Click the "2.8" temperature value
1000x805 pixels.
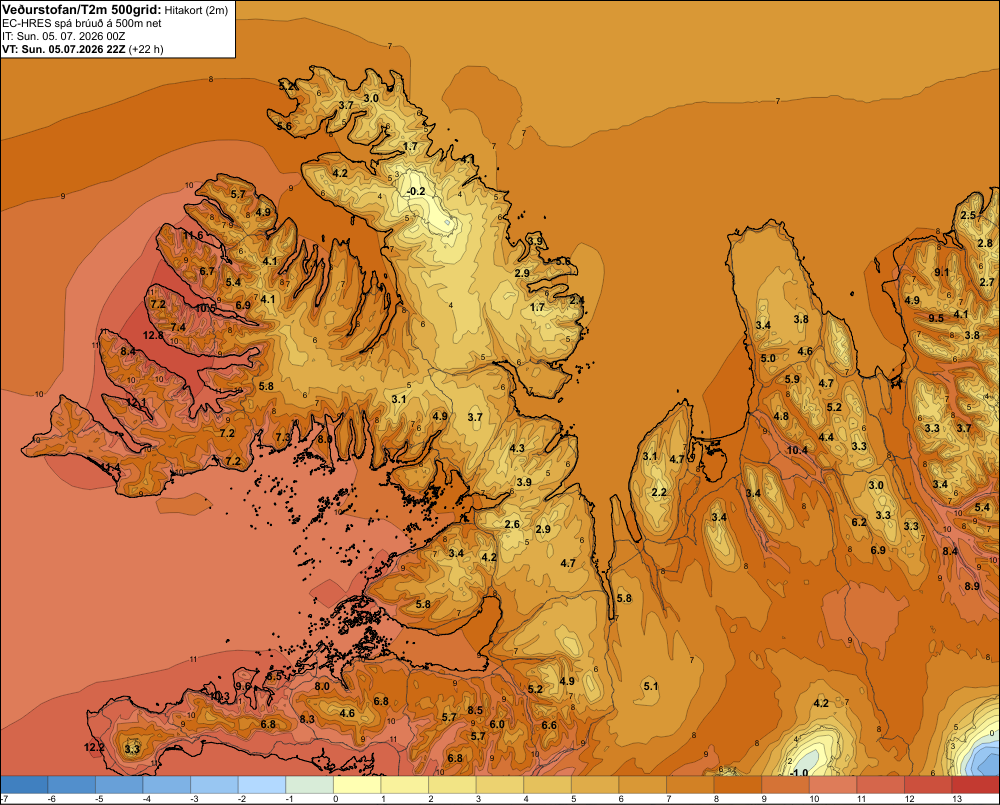(x=985, y=243)
